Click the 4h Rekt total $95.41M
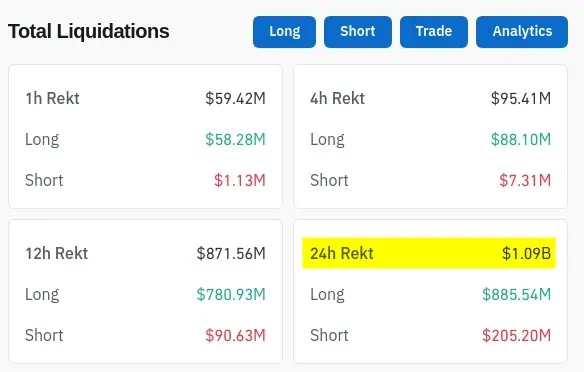This screenshot has height=372, width=584. point(521,99)
